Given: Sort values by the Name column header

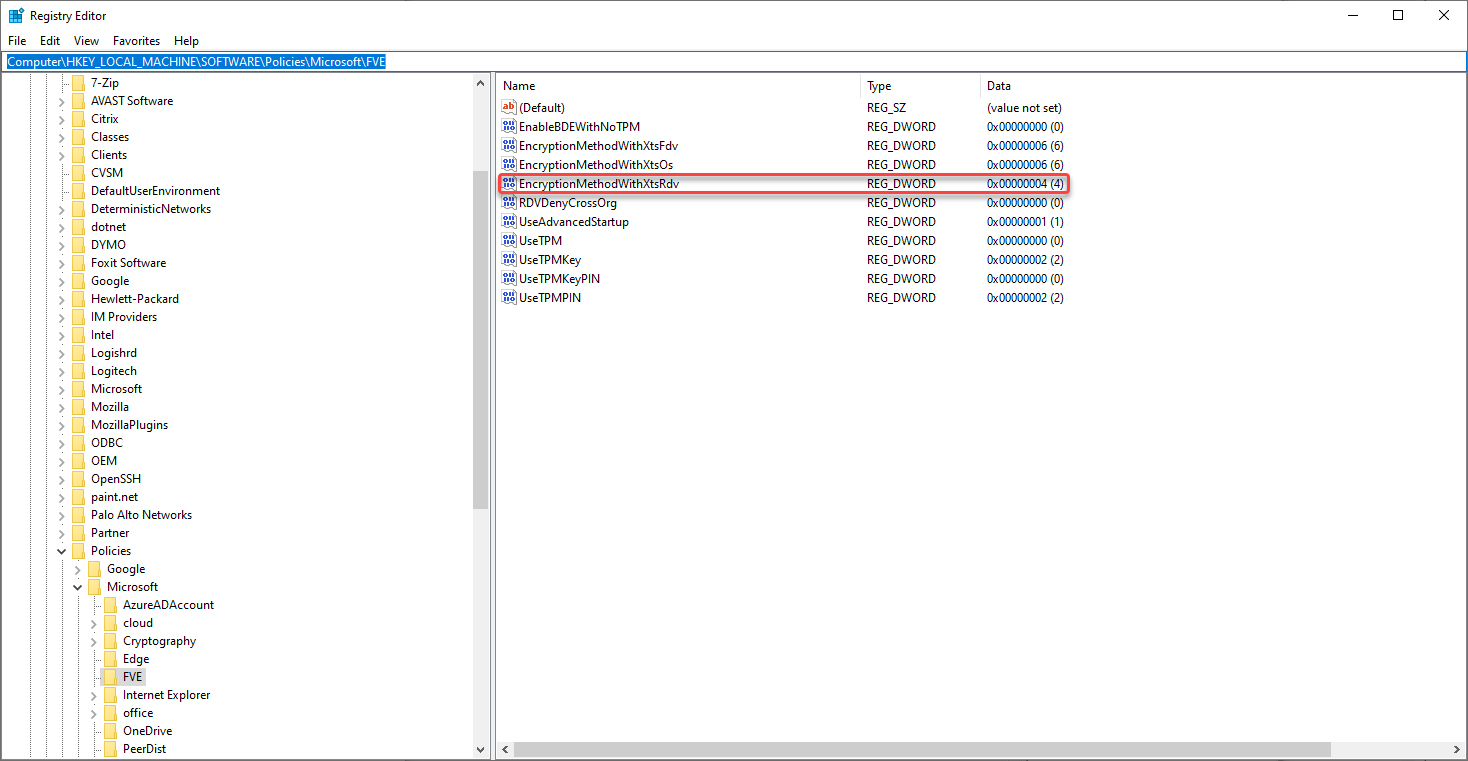Looking at the screenshot, I should (679, 86).
